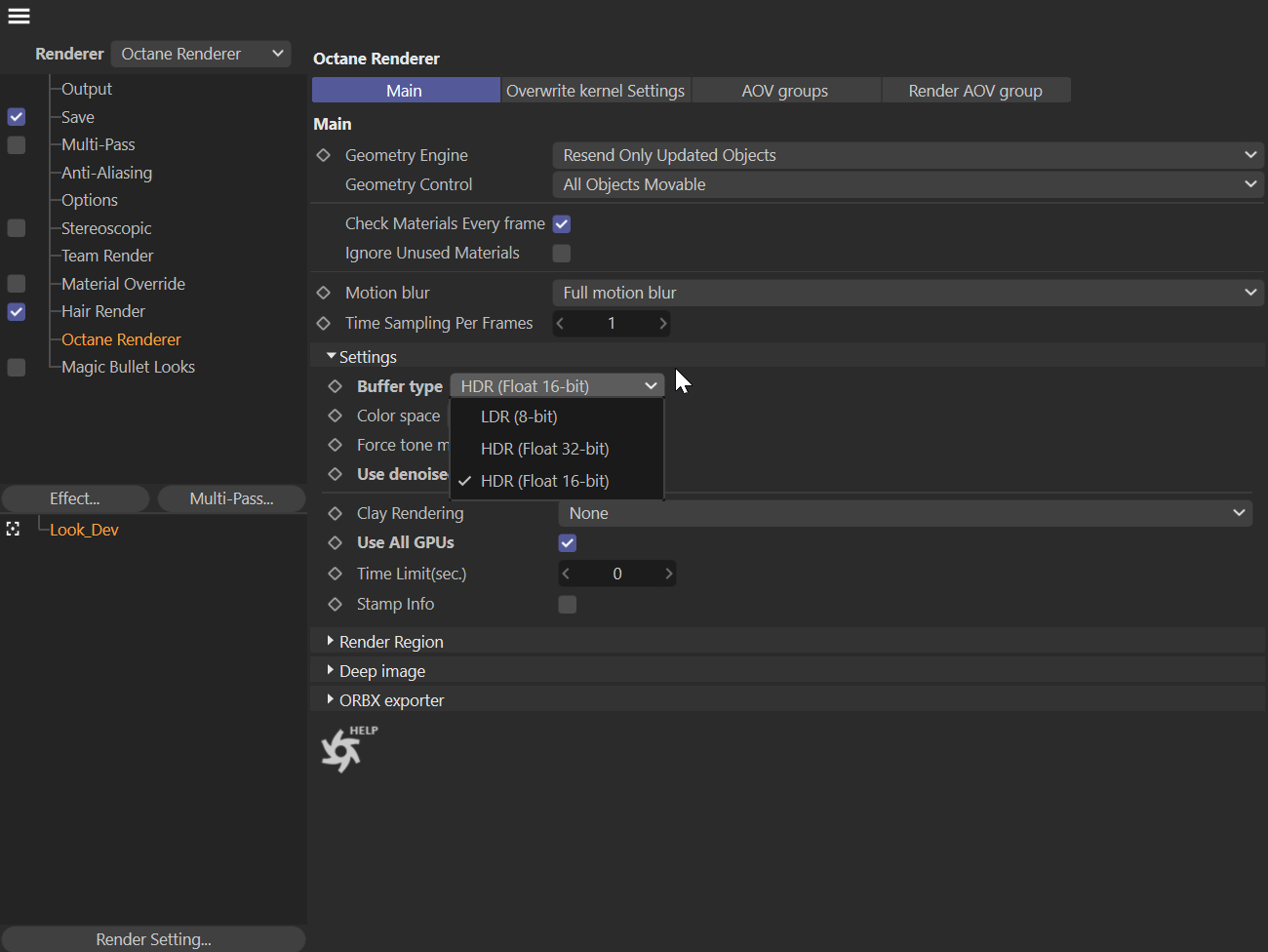Open the Render AOV group tab

tap(976, 91)
